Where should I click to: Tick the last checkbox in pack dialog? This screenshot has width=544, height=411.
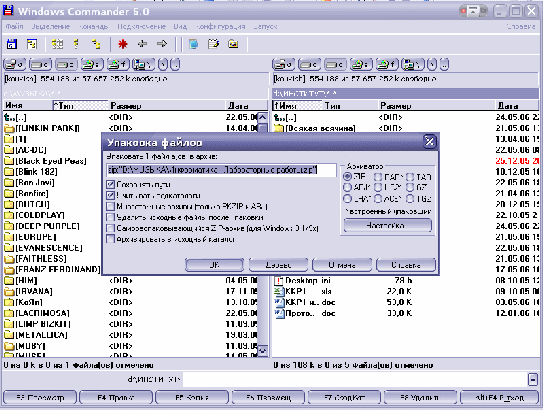tap(110, 239)
